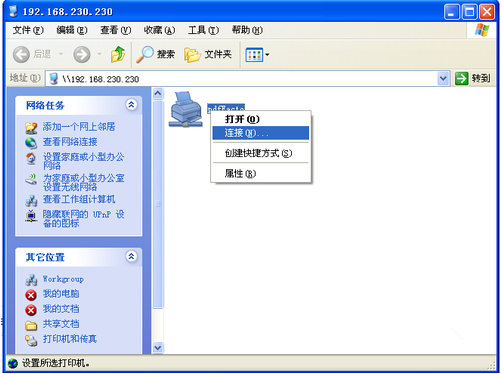Click Set up home or small office network link
This screenshot has width=501, height=374.
[x=83, y=161]
